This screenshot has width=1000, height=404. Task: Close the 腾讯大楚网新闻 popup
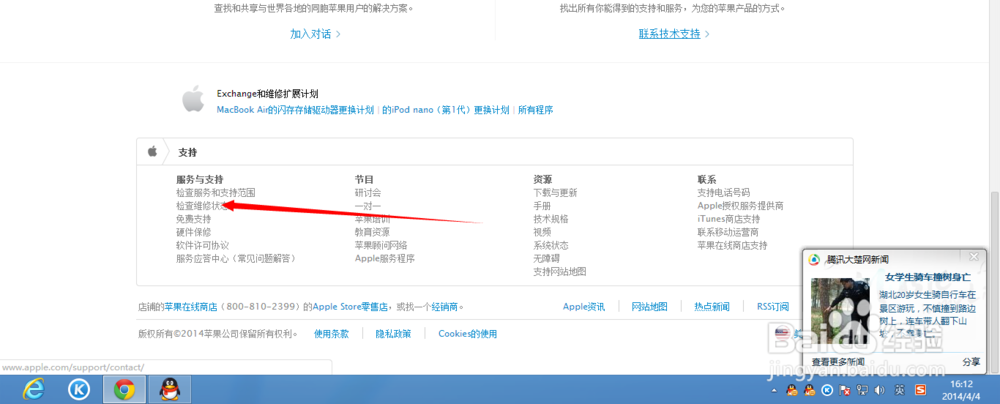pyautogui.click(x=973, y=257)
